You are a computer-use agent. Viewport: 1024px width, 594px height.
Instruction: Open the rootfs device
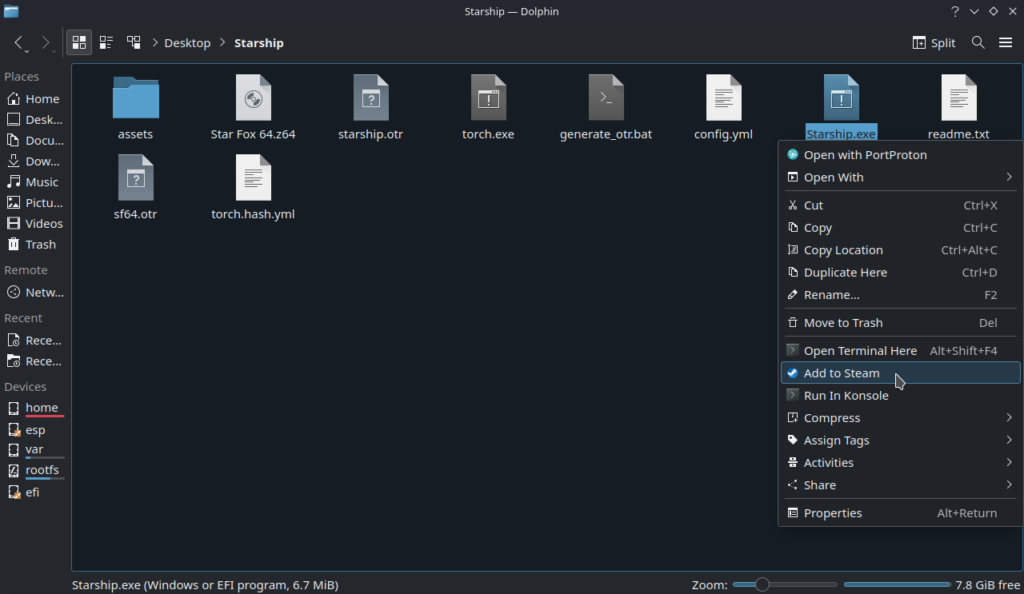[42, 470]
